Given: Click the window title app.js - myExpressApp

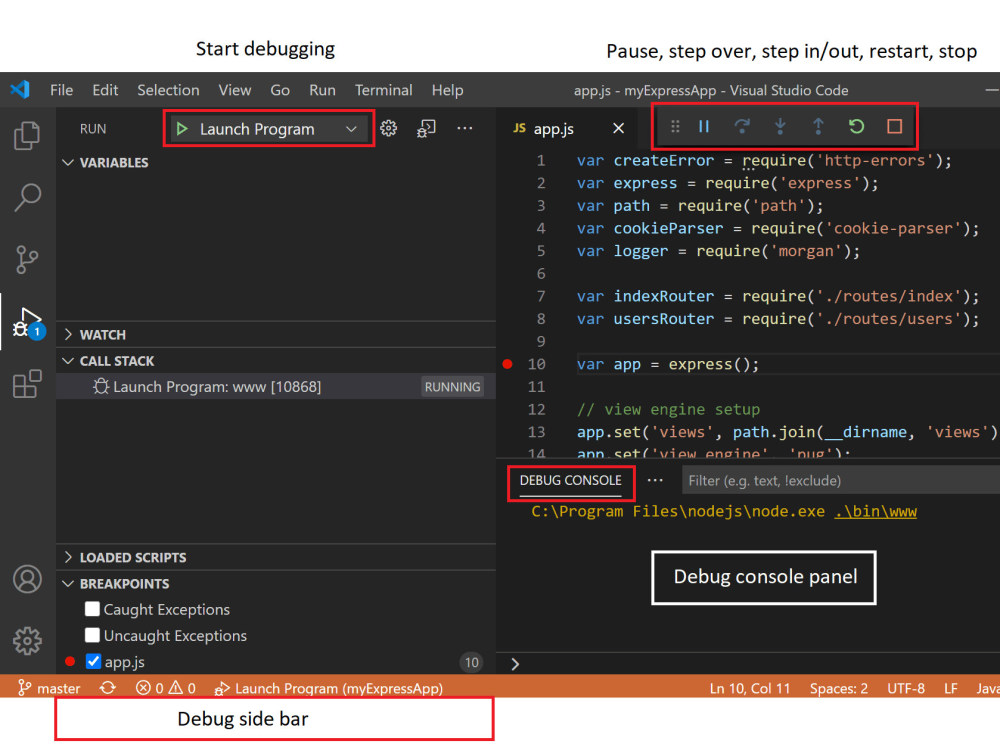Looking at the screenshot, I should click(x=711, y=90).
